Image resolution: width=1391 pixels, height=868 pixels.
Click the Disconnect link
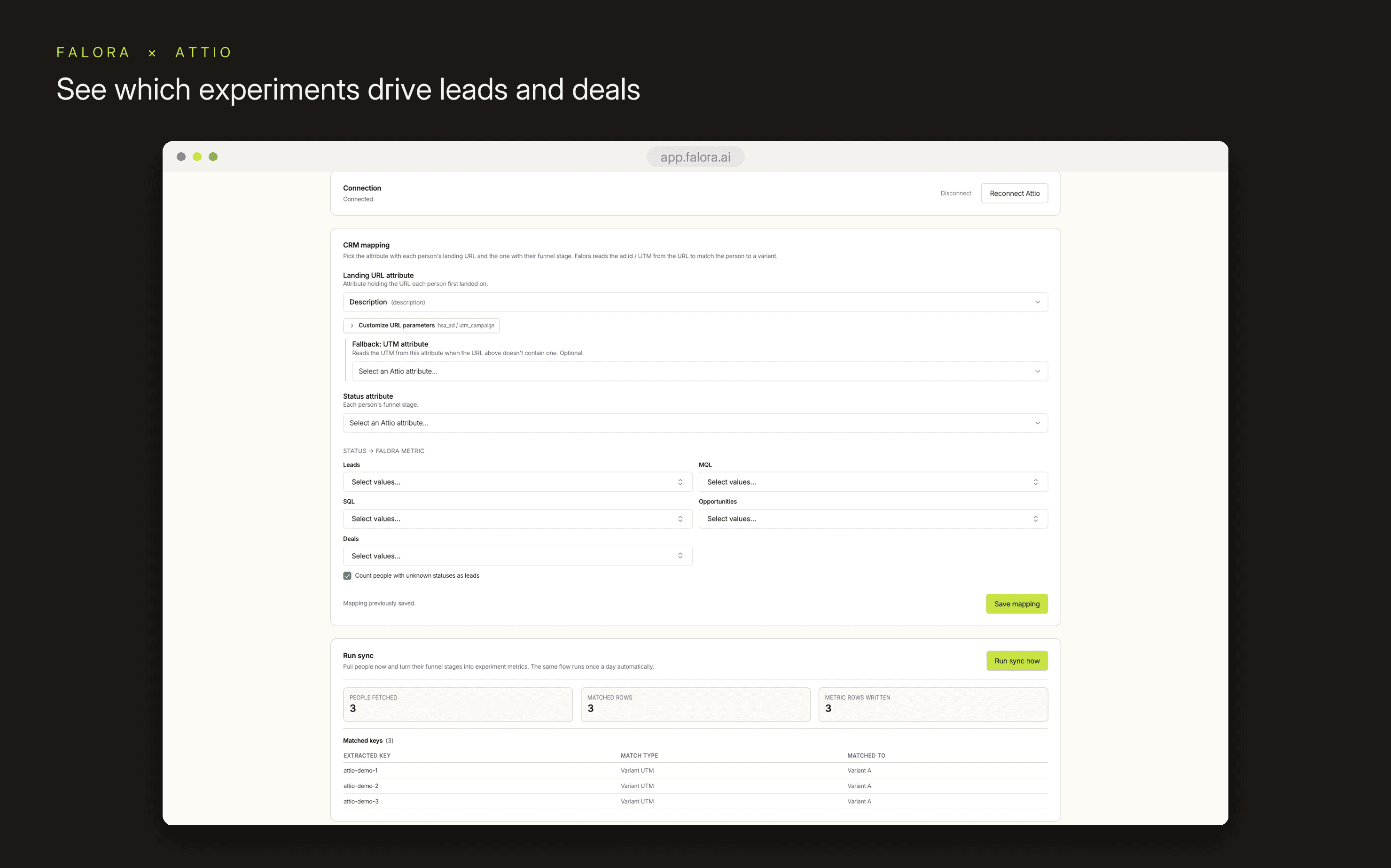(x=956, y=194)
